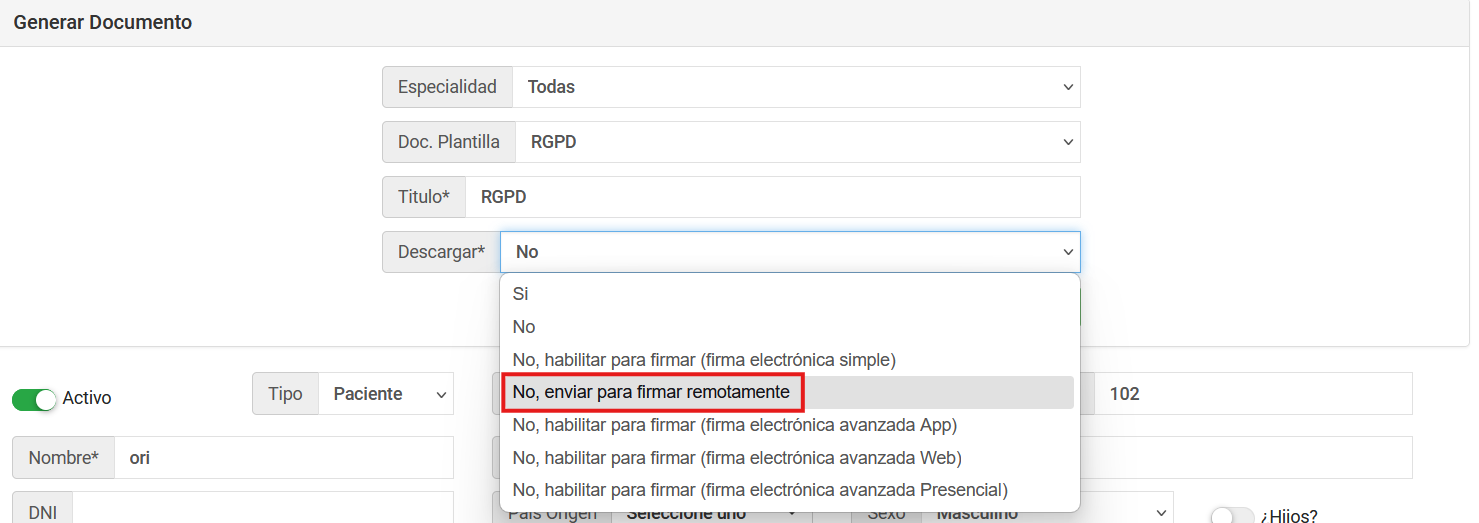Click the field containing 102
The height and width of the screenshot is (523, 1479).
(1252, 394)
